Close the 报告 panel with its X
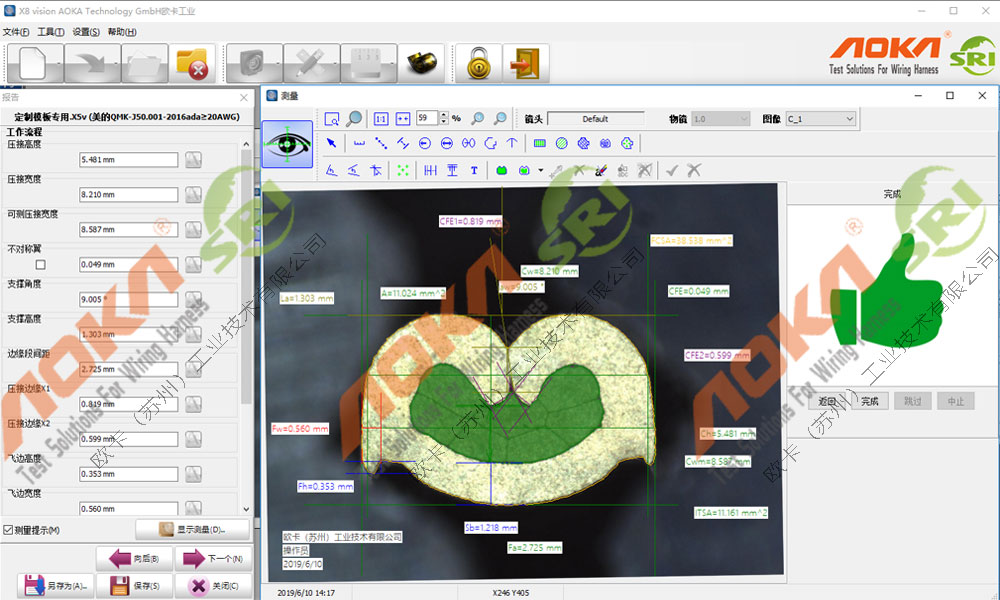1000x600 pixels. coord(244,98)
